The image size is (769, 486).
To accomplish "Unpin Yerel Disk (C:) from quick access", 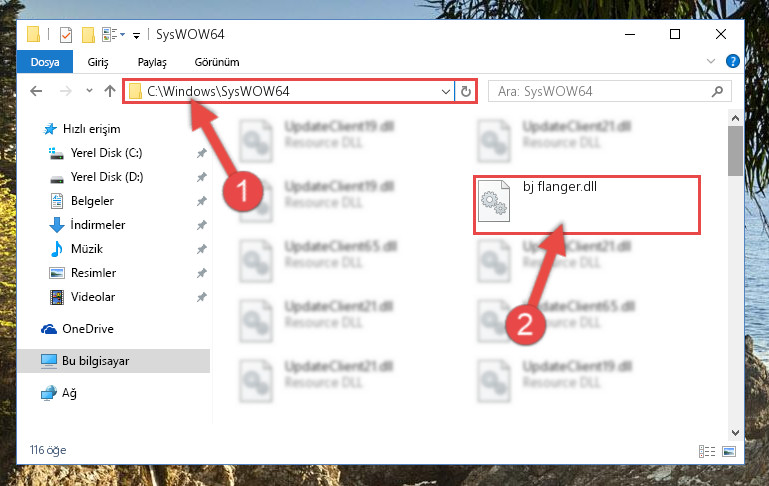I will pos(201,153).
